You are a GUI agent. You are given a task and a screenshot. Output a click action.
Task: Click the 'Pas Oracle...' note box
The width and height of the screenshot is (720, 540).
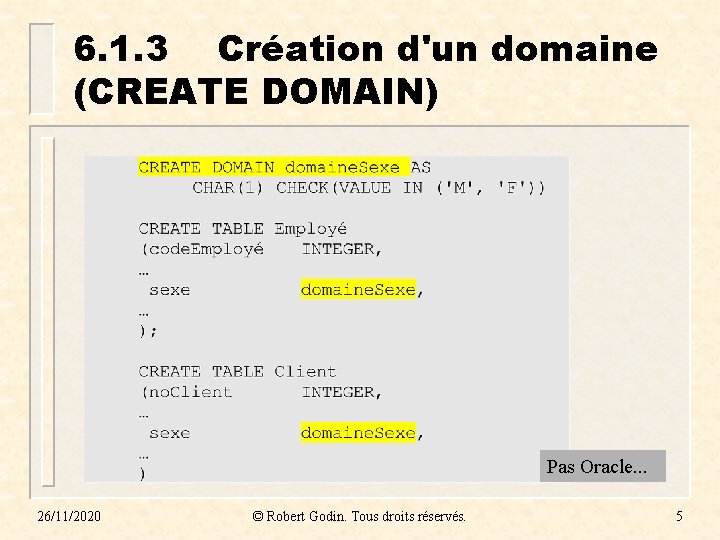(x=602, y=466)
